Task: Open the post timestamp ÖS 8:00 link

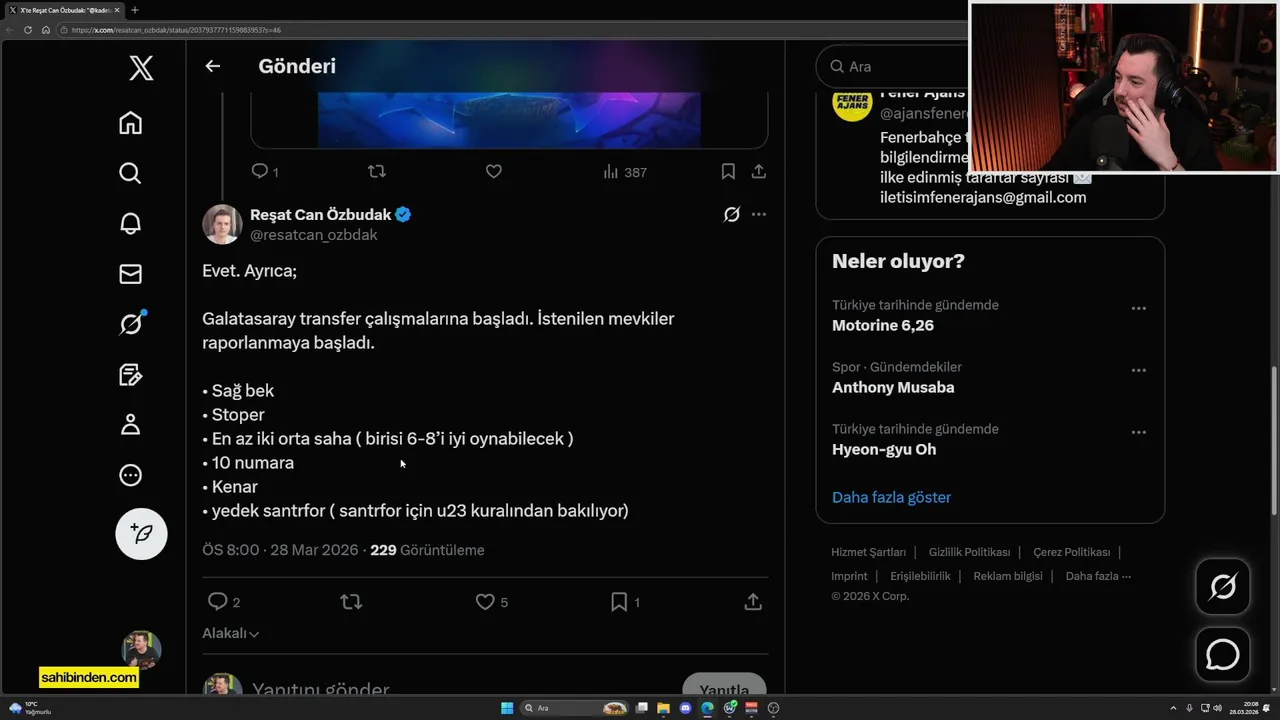Action: click(280, 550)
